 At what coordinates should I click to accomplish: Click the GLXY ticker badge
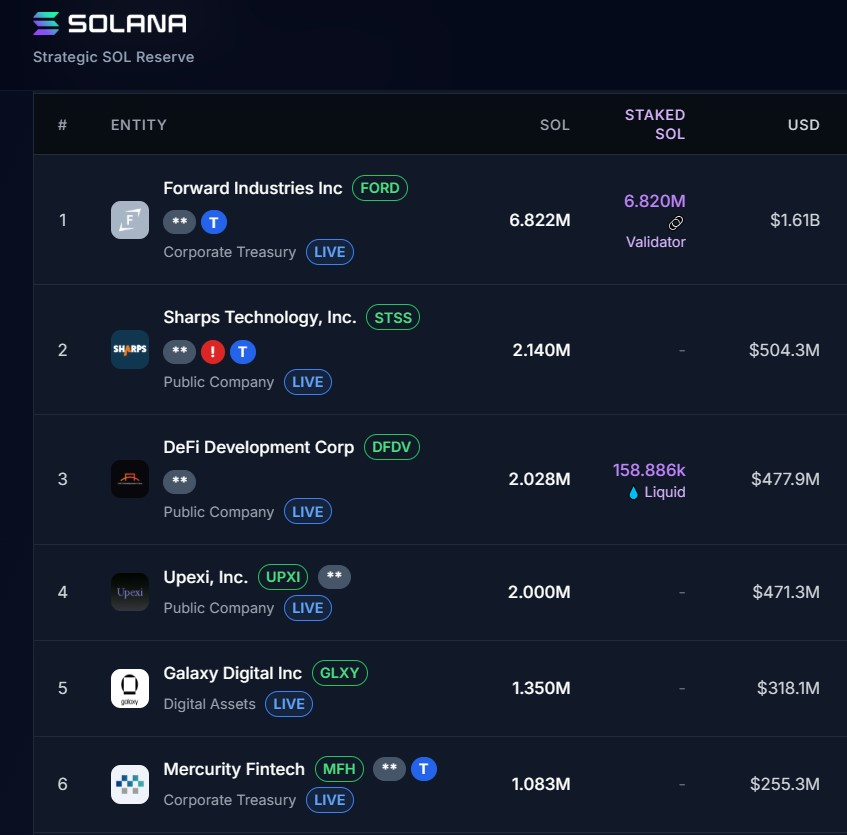coord(340,673)
